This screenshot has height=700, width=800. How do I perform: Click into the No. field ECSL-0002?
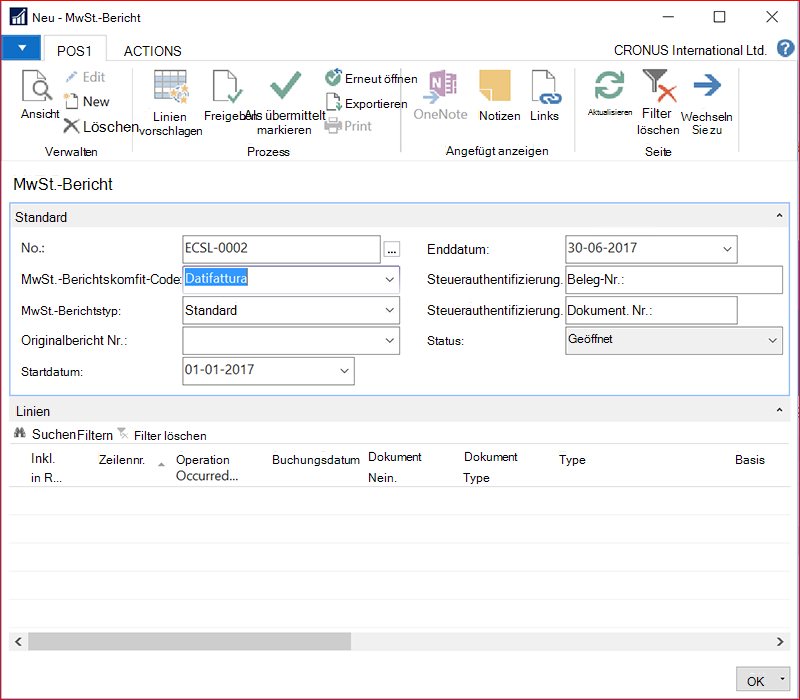[x=281, y=249]
